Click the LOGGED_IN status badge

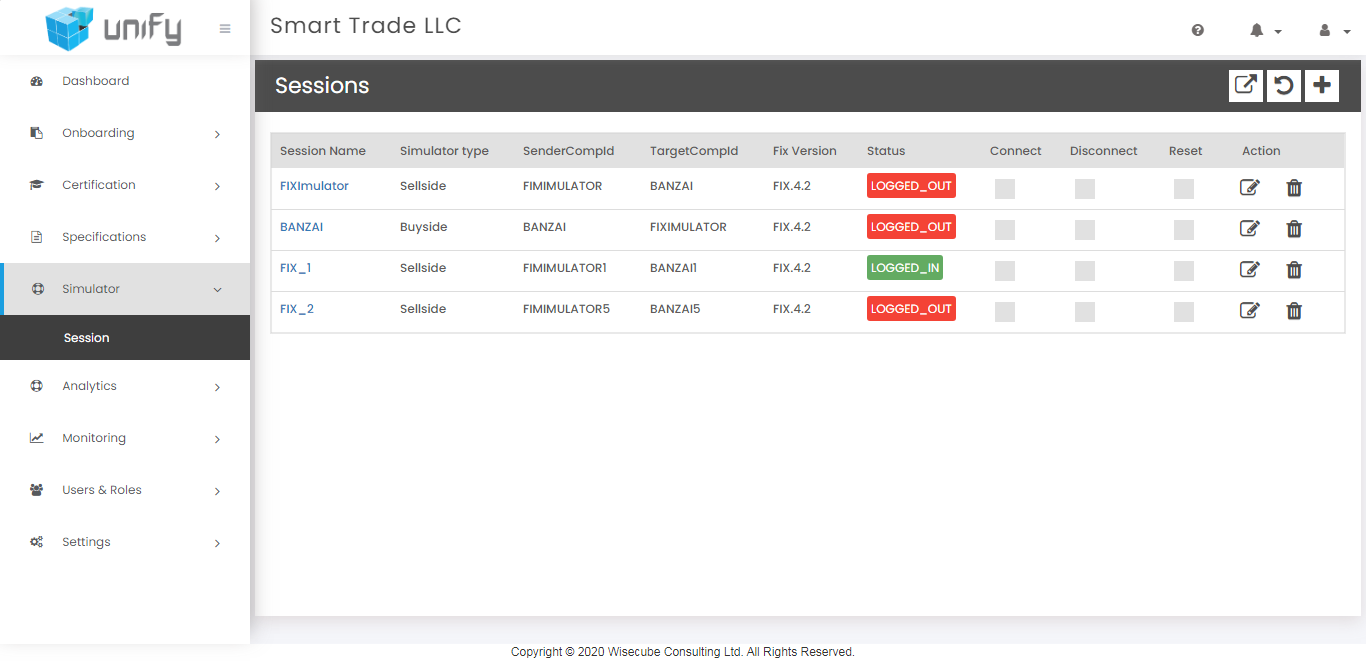(904, 268)
